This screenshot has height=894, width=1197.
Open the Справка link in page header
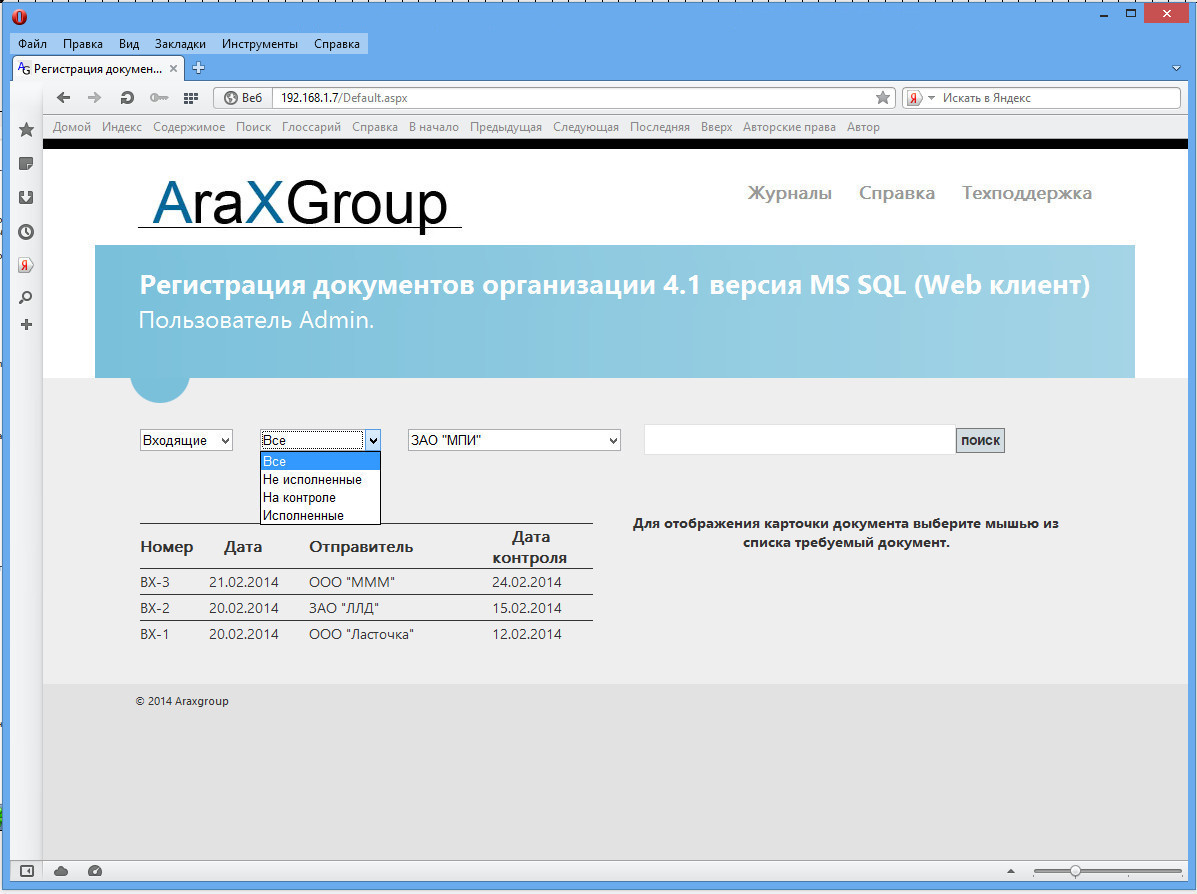896,193
